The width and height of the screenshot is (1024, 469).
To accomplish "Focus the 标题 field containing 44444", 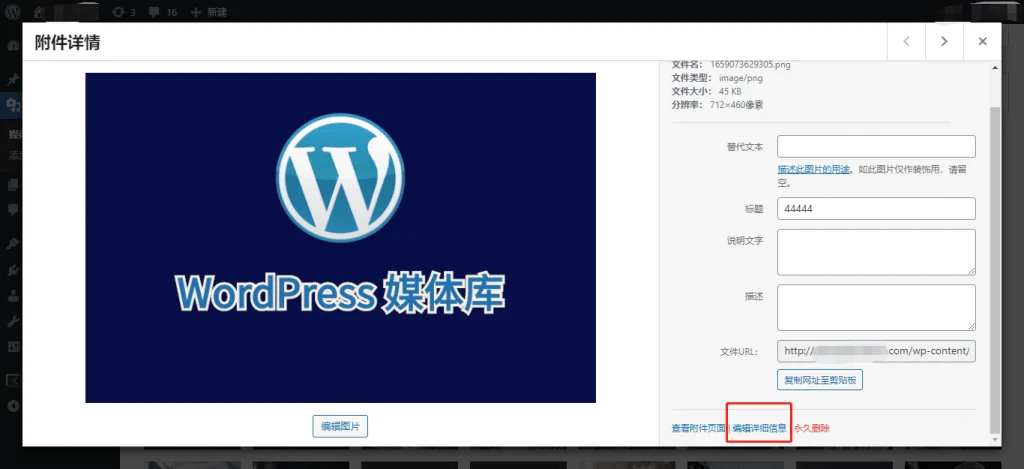I will [876, 209].
